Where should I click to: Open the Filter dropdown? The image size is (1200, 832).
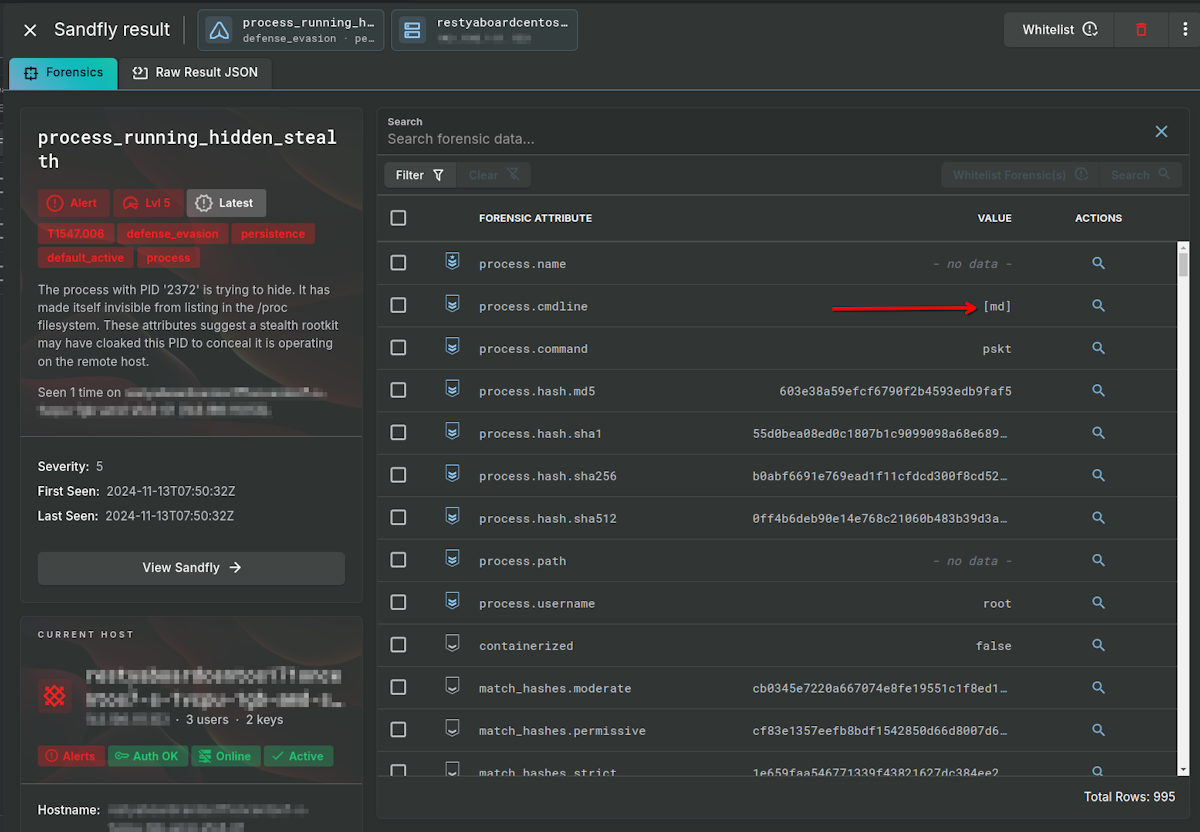[419, 174]
